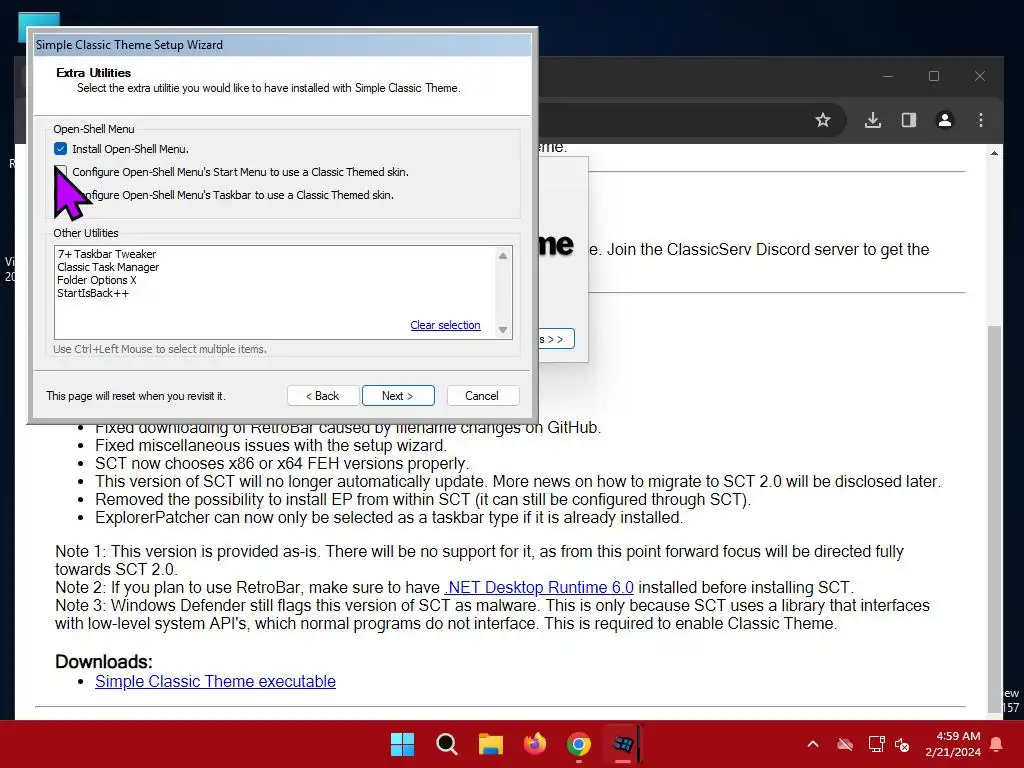Screen dimensions: 1024x768
Task: Switch to Google Chrome in the taskbar
Action: click(579, 744)
